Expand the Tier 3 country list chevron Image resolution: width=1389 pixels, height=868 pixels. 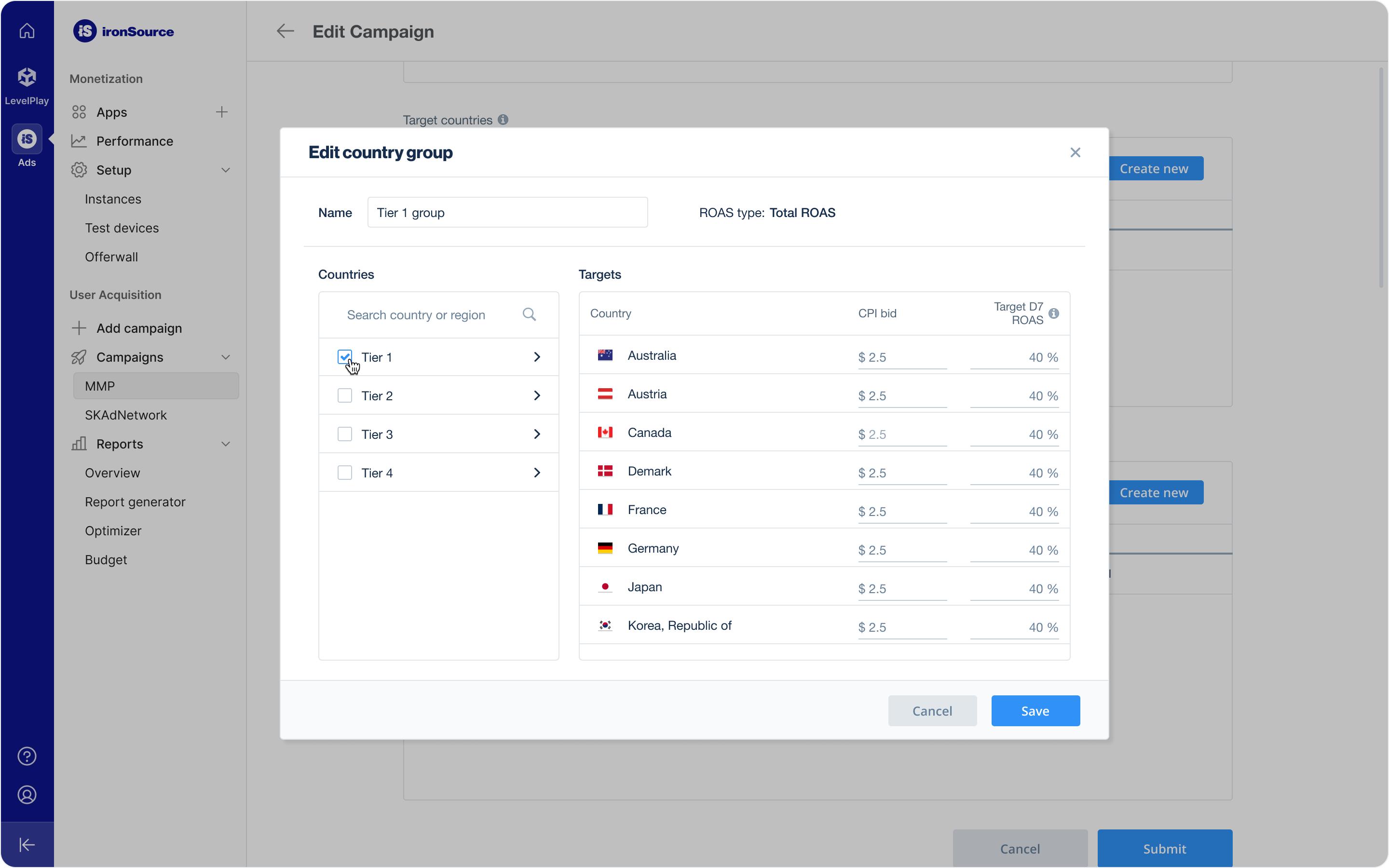[x=537, y=434]
